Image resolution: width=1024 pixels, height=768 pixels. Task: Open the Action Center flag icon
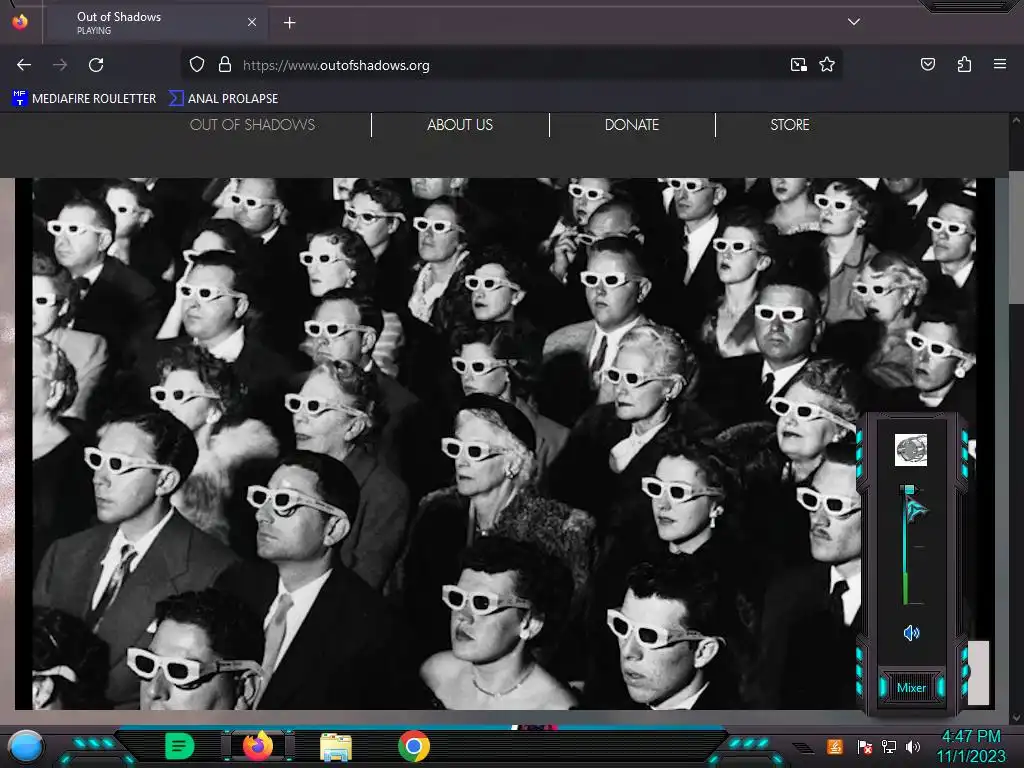865,747
